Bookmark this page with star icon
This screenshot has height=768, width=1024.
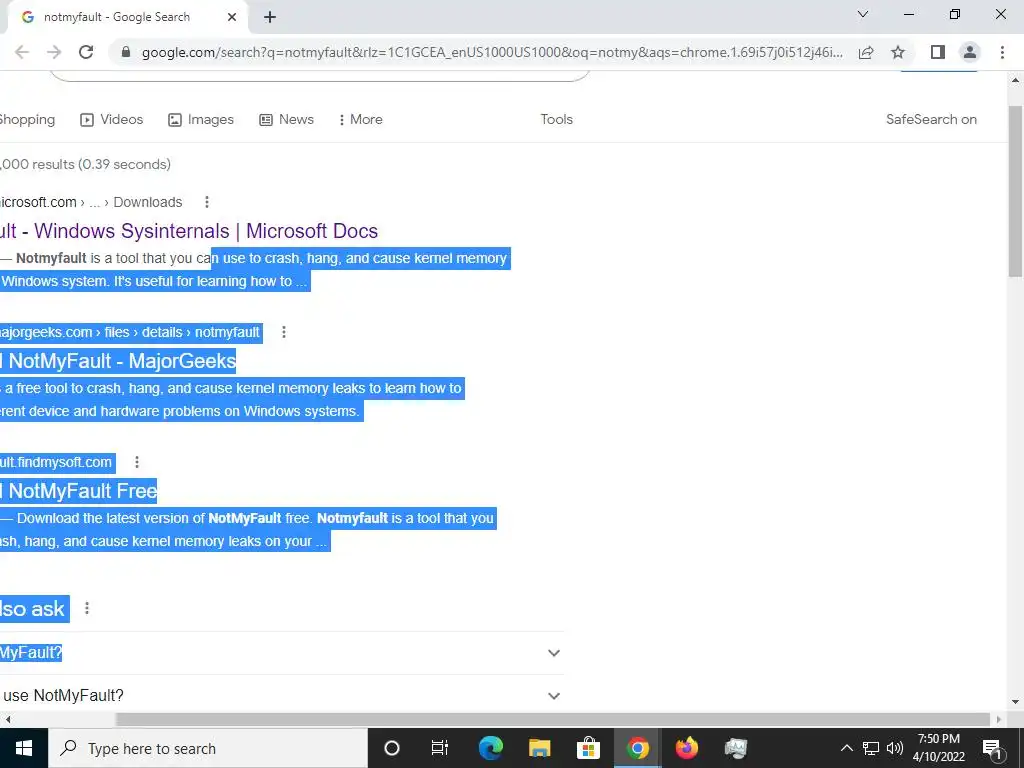(898, 52)
